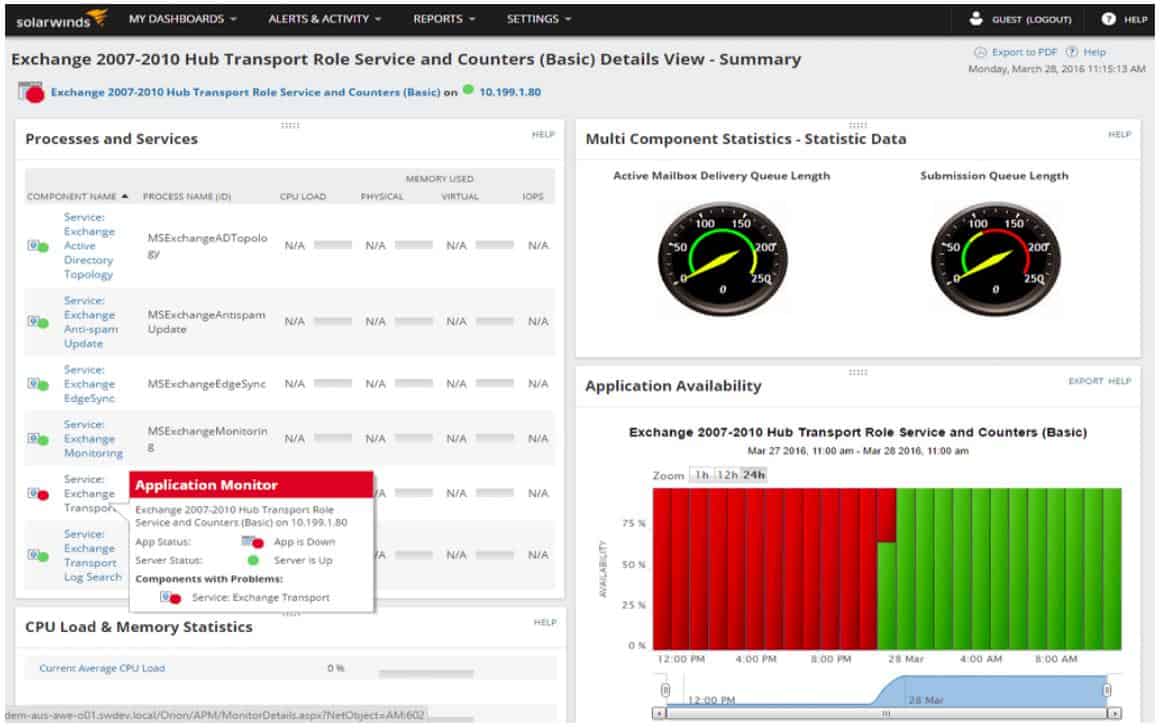
Task: Open the Exchange 2007-2010 Hub Transport application link
Action: coord(245,92)
